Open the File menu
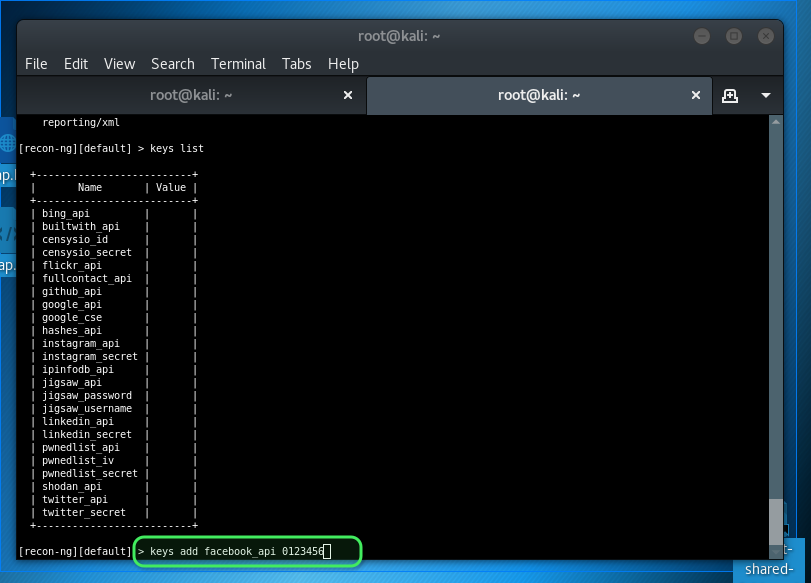The height and width of the screenshot is (583, 811). pyautogui.click(x=36, y=63)
